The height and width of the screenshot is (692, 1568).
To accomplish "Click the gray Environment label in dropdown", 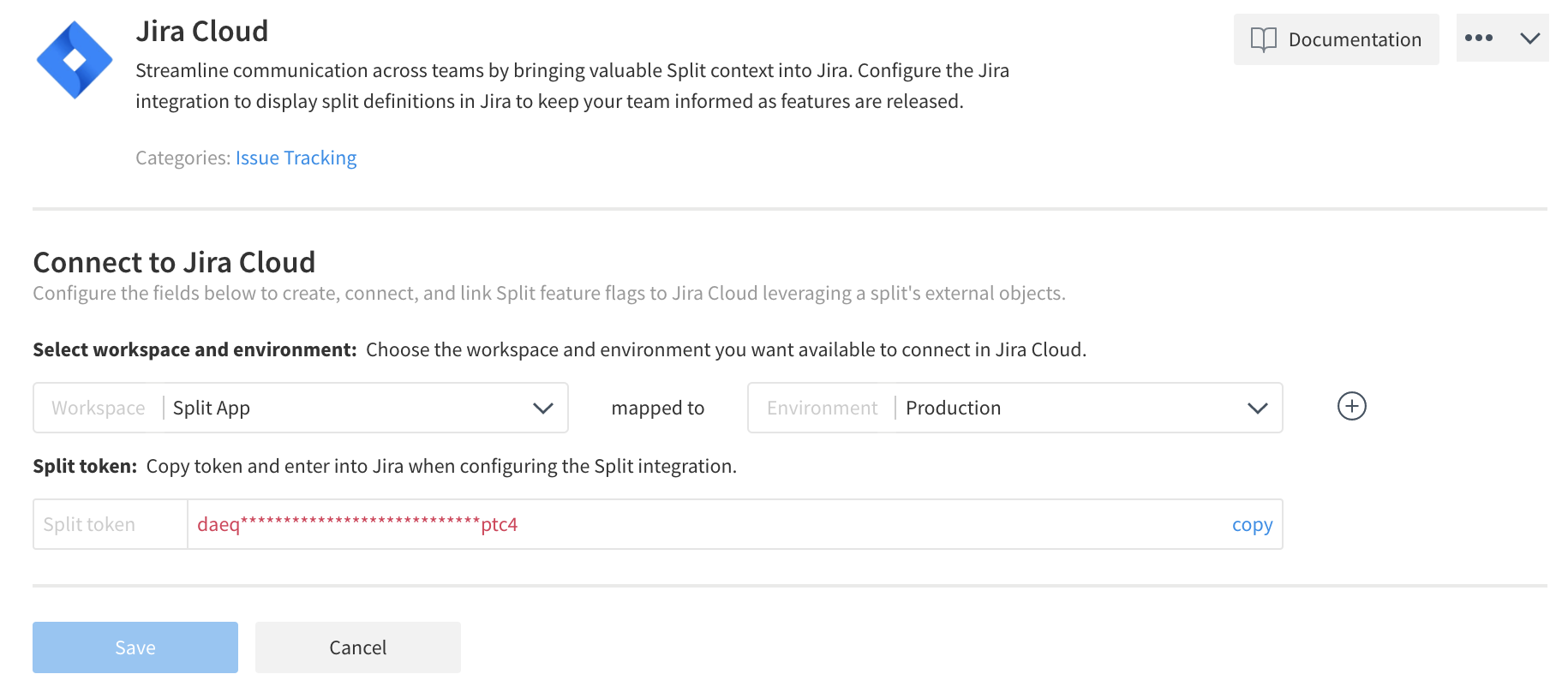I will 822,408.
